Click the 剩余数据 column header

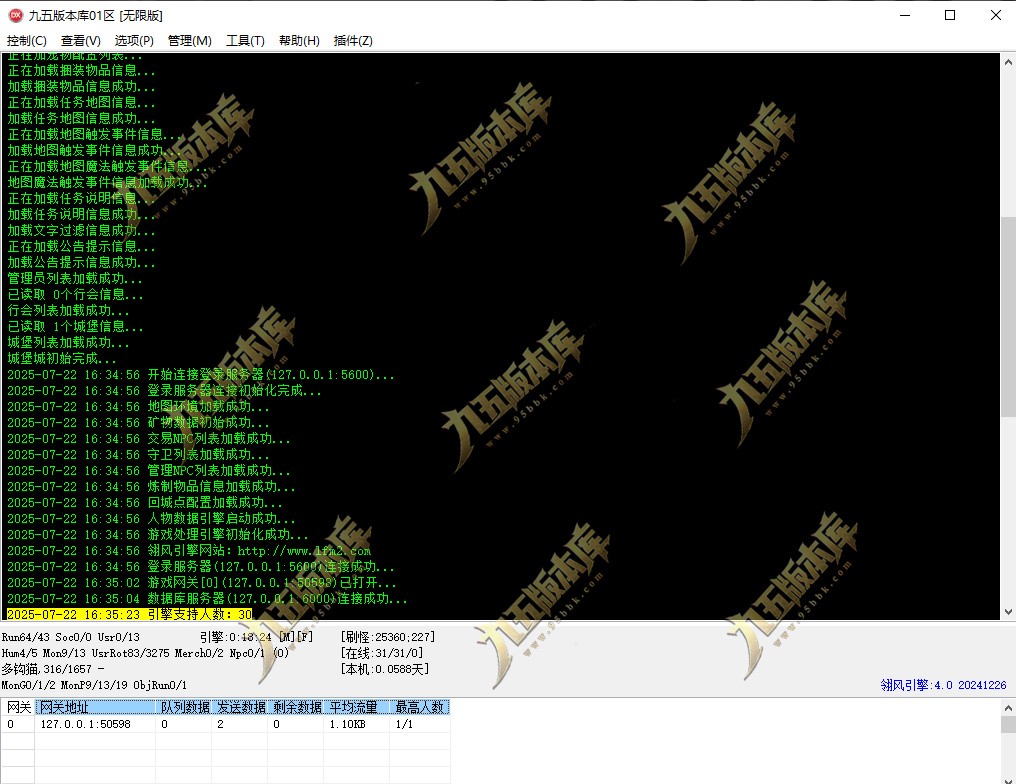click(296, 707)
